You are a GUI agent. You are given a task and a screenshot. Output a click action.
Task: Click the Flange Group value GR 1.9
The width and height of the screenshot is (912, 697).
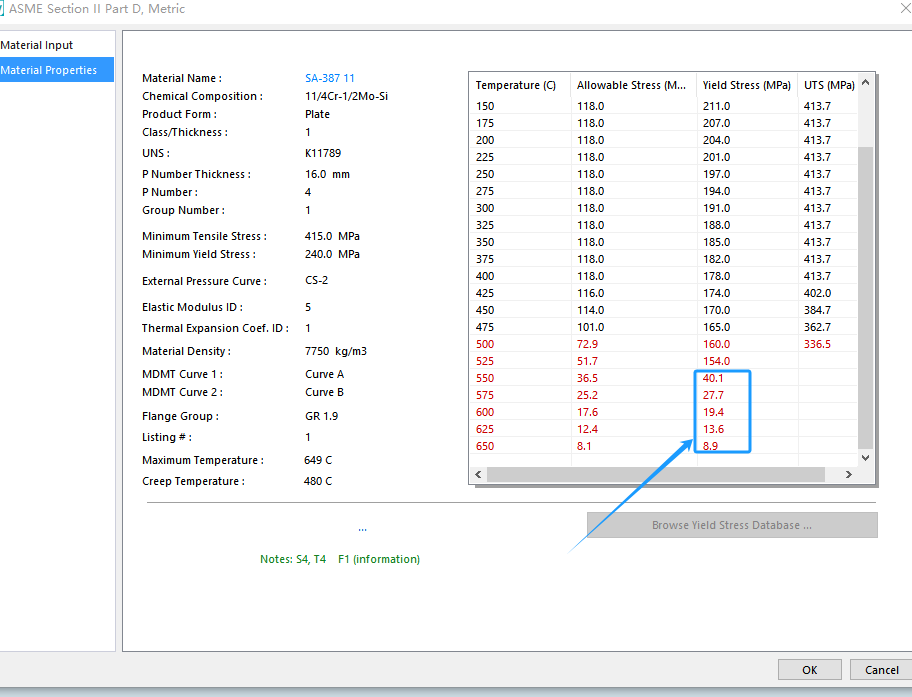click(x=321, y=416)
